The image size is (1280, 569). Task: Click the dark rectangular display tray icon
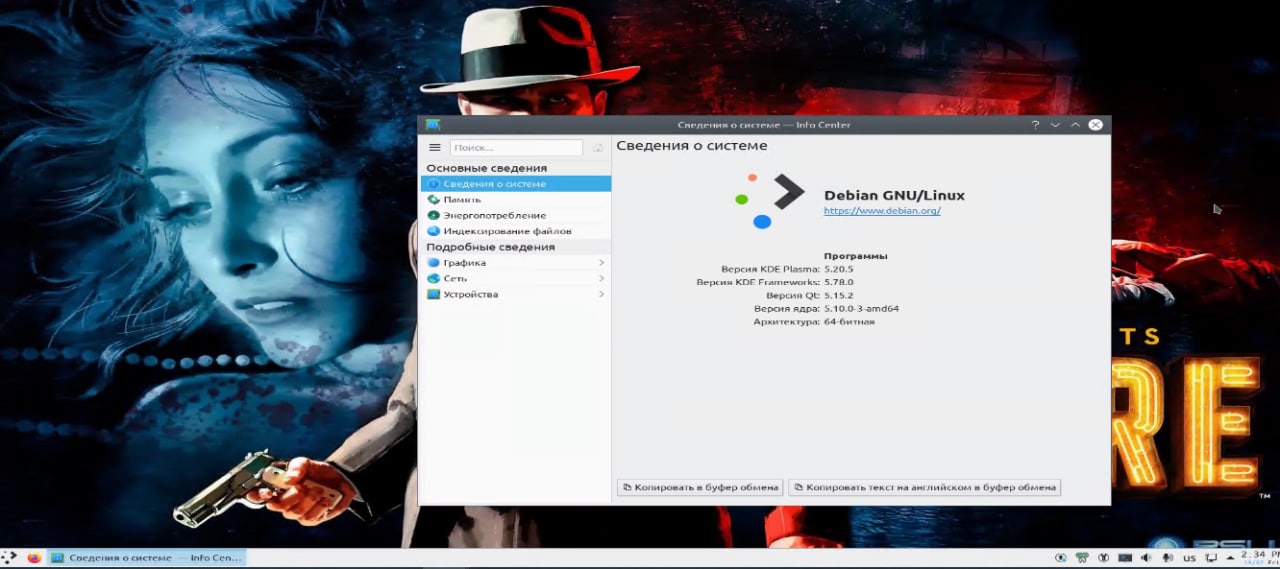pos(1125,558)
